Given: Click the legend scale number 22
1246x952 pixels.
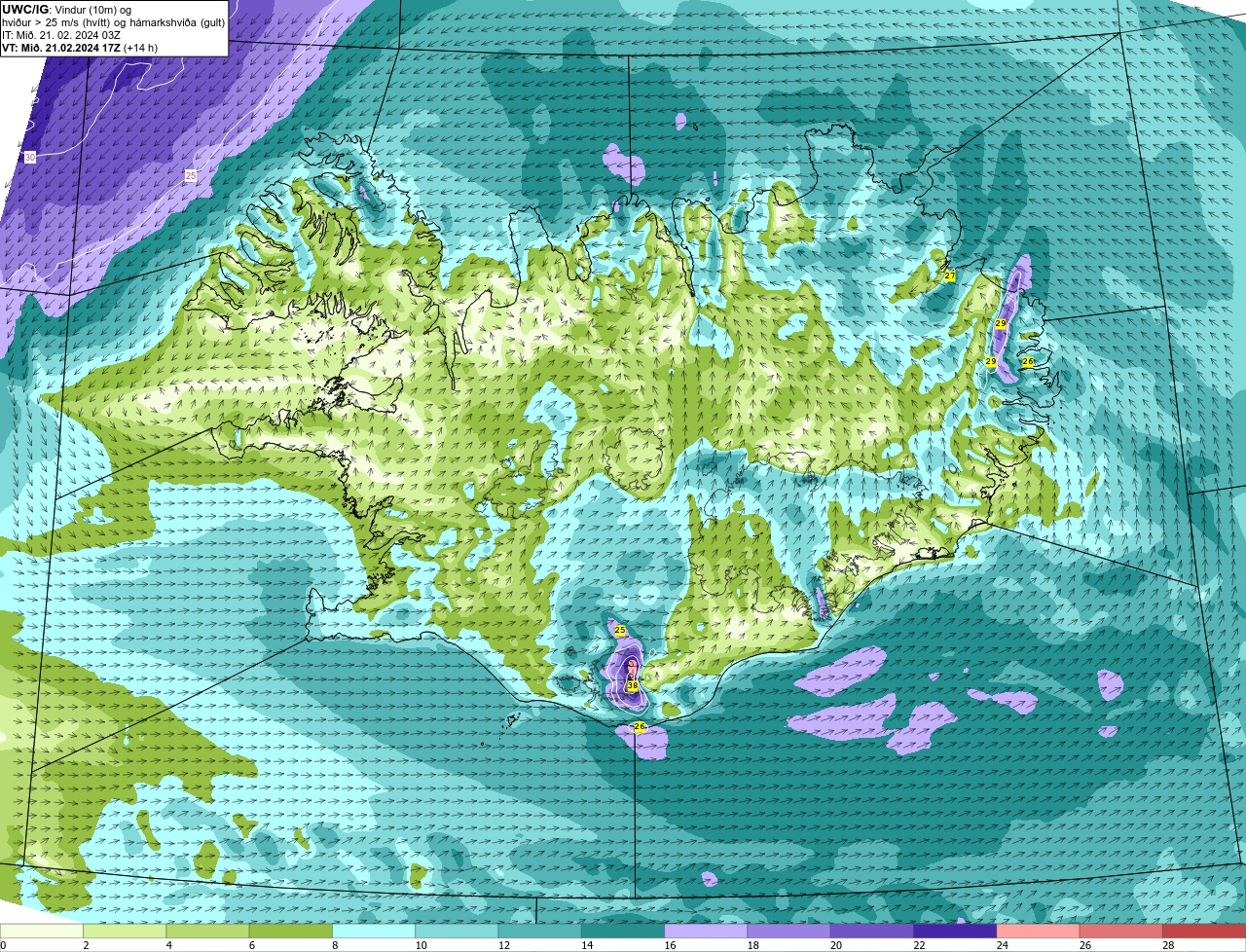Looking at the screenshot, I should [919, 945].
